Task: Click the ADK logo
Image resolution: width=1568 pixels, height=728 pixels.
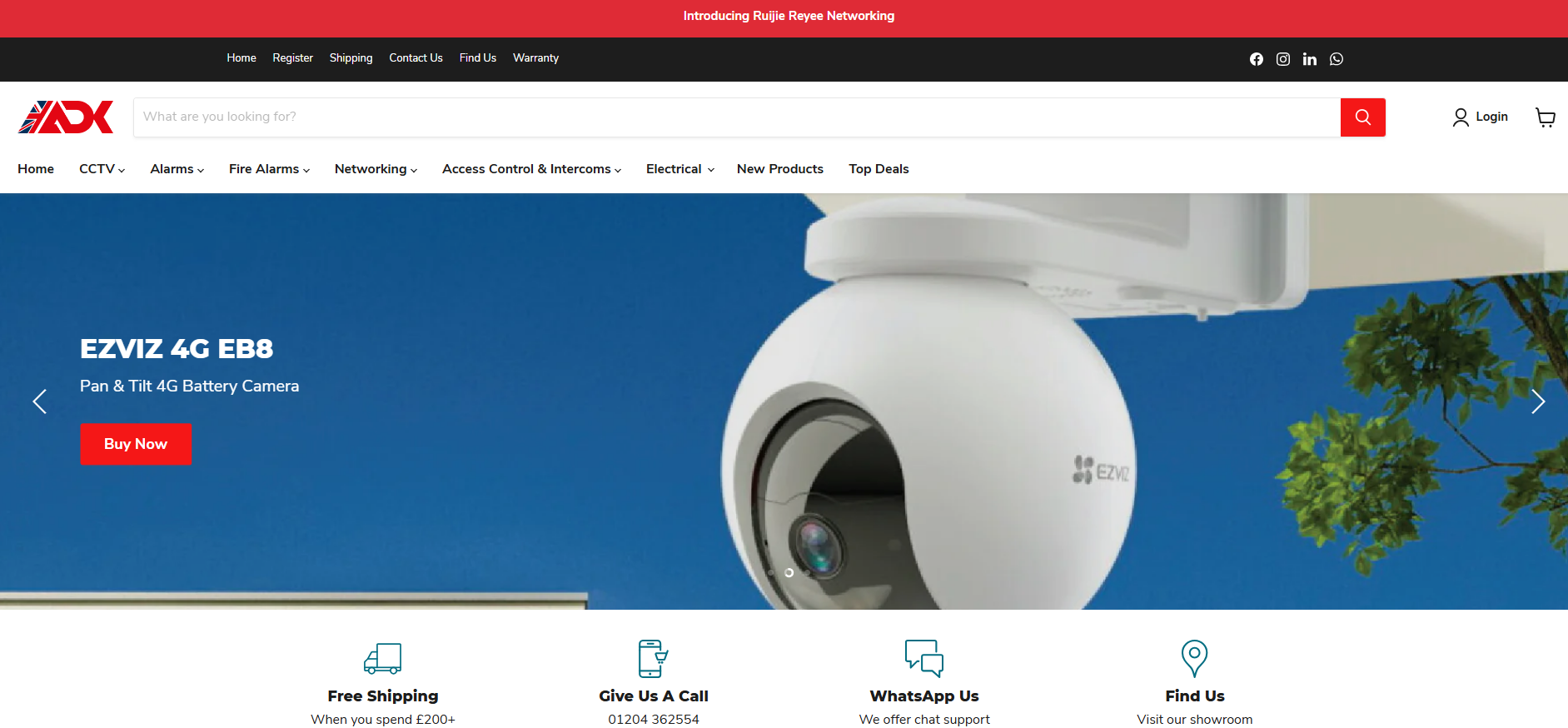Action: (66, 117)
